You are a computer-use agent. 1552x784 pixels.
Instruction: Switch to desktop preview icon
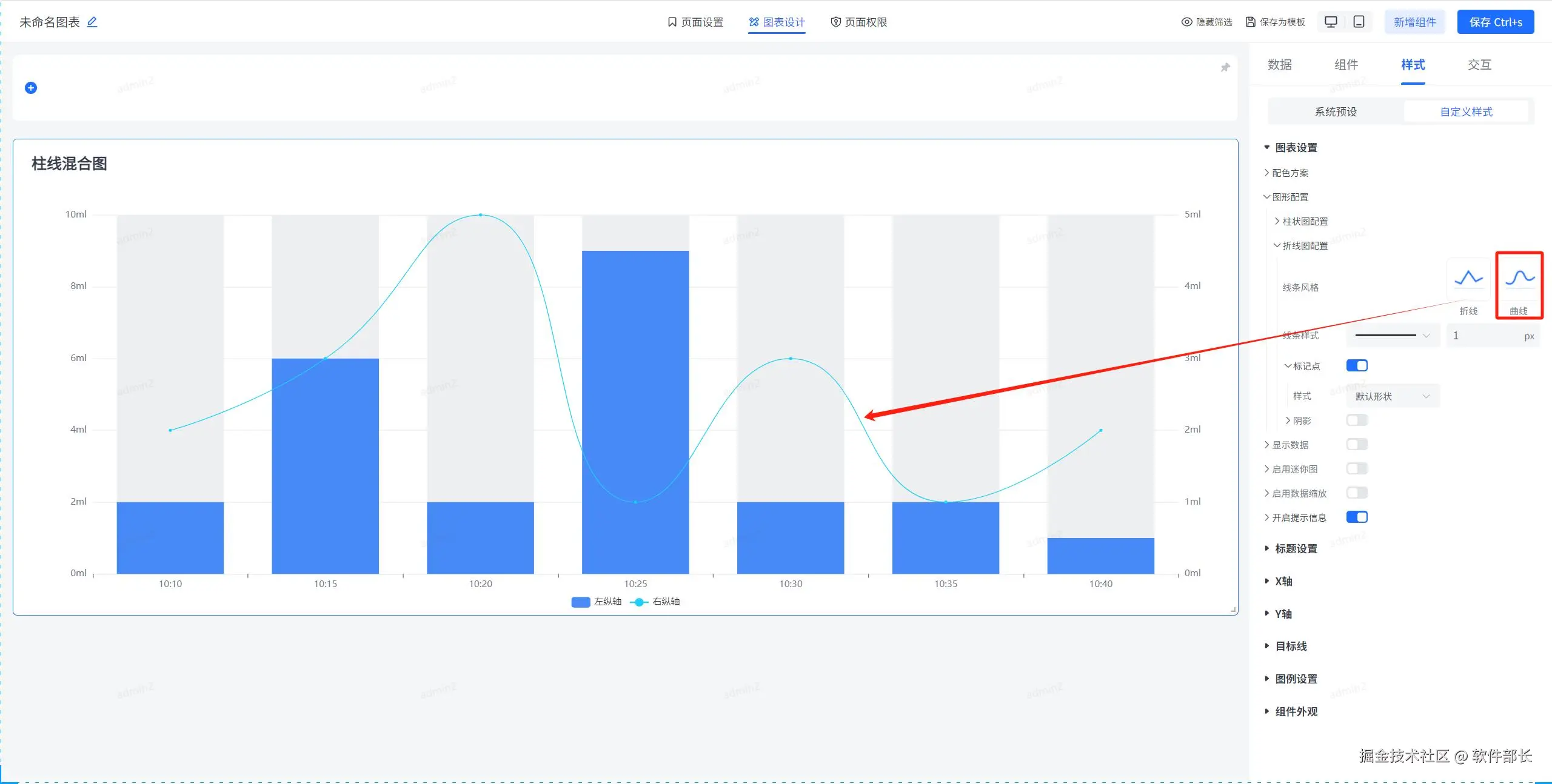[1331, 22]
